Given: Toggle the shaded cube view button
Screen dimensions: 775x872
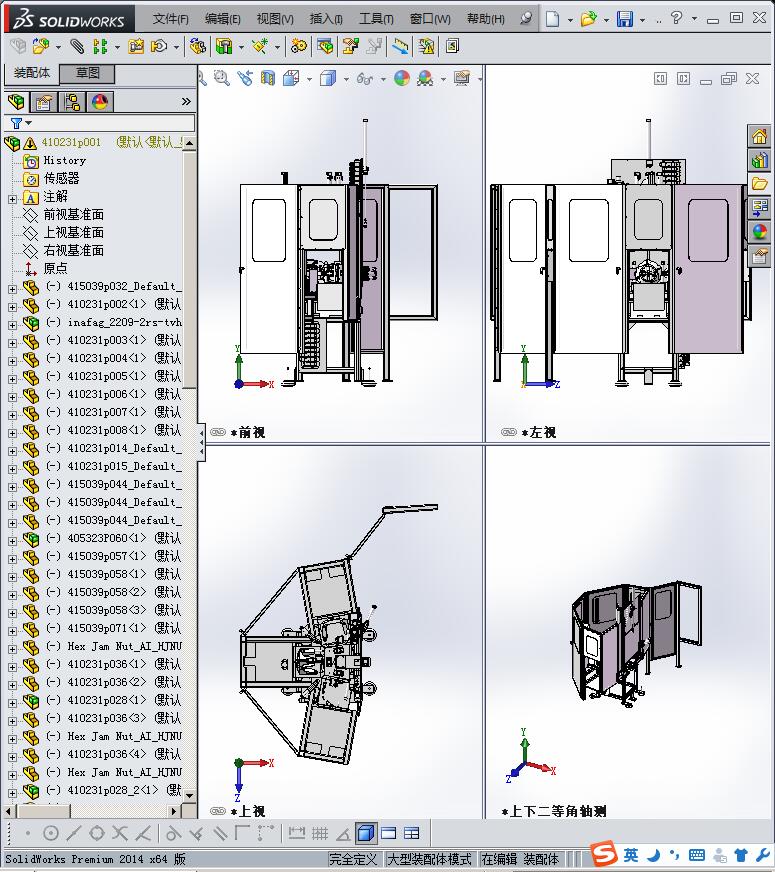Looking at the screenshot, I should pyautogui.click(x=365, y=833).
